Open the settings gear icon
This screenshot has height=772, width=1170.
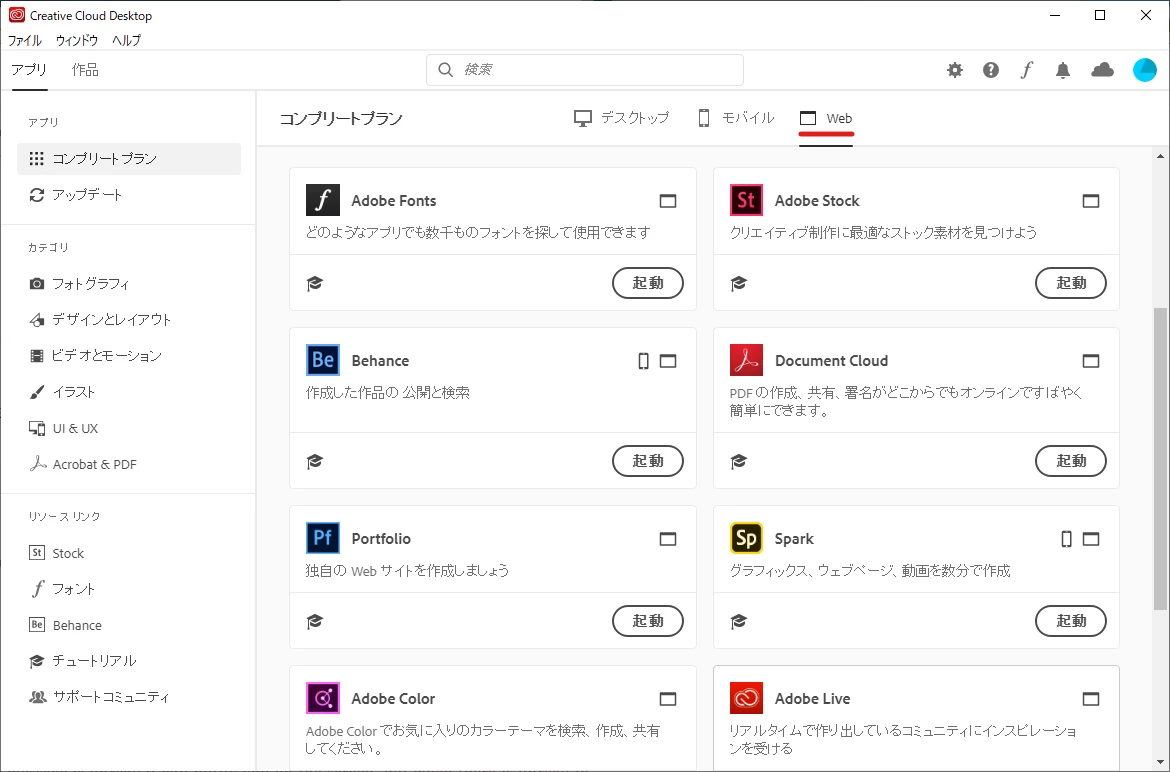[954, 70]
